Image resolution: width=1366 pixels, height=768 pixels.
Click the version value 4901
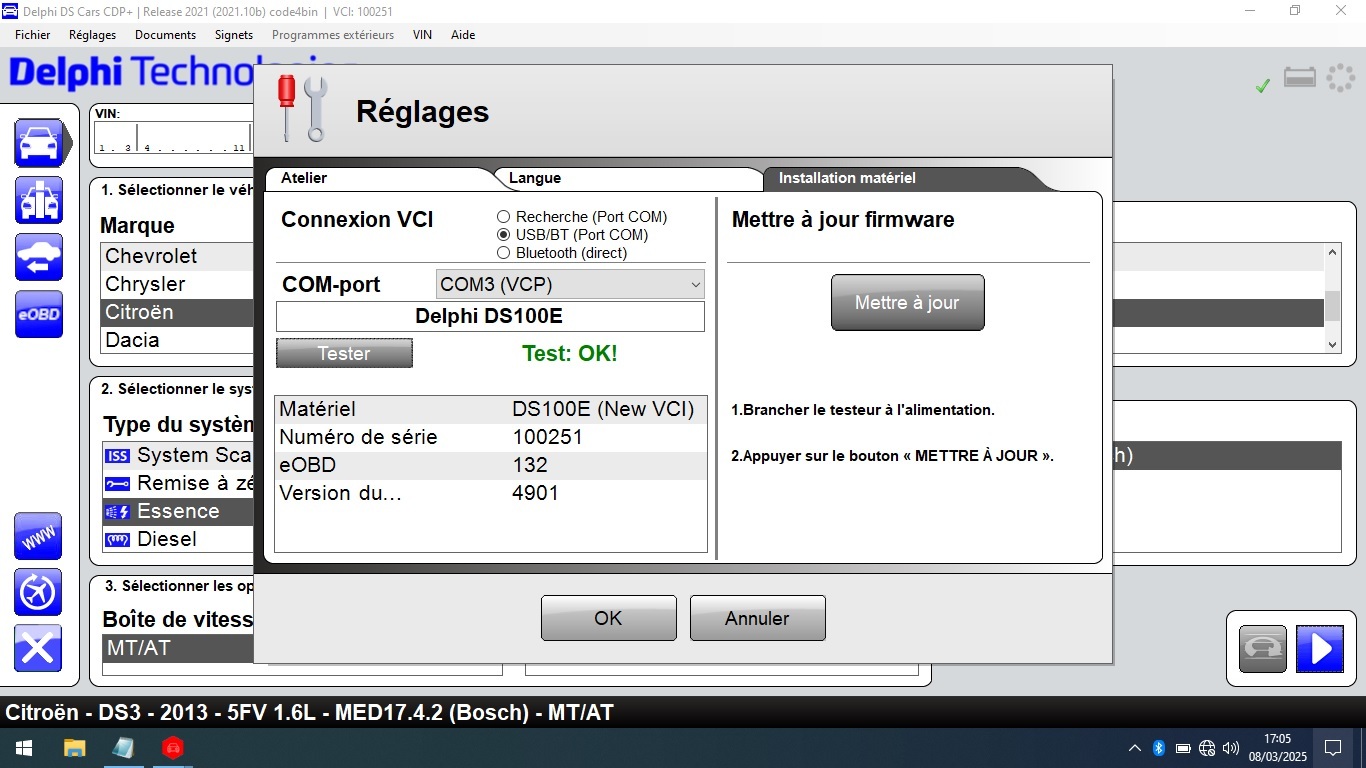pyautogui.click(x=535, y=493)
